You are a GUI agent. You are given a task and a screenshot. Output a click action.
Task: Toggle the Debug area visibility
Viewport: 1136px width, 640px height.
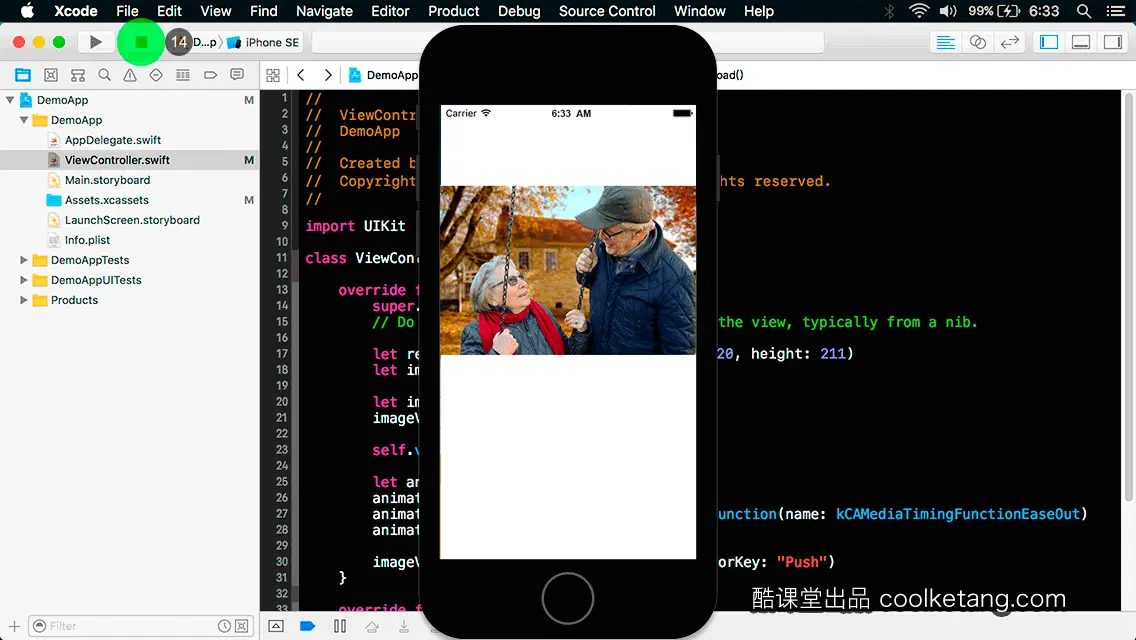point(1081,43)
